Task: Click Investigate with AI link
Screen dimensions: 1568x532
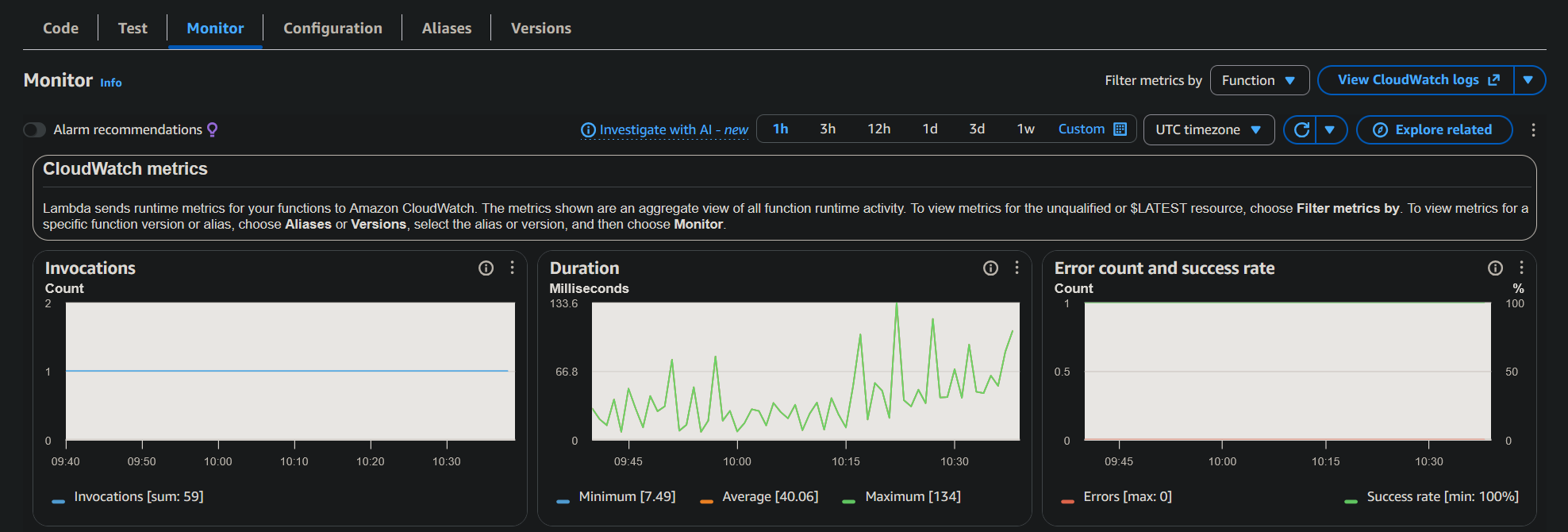Action: click(x=674, y=129)
